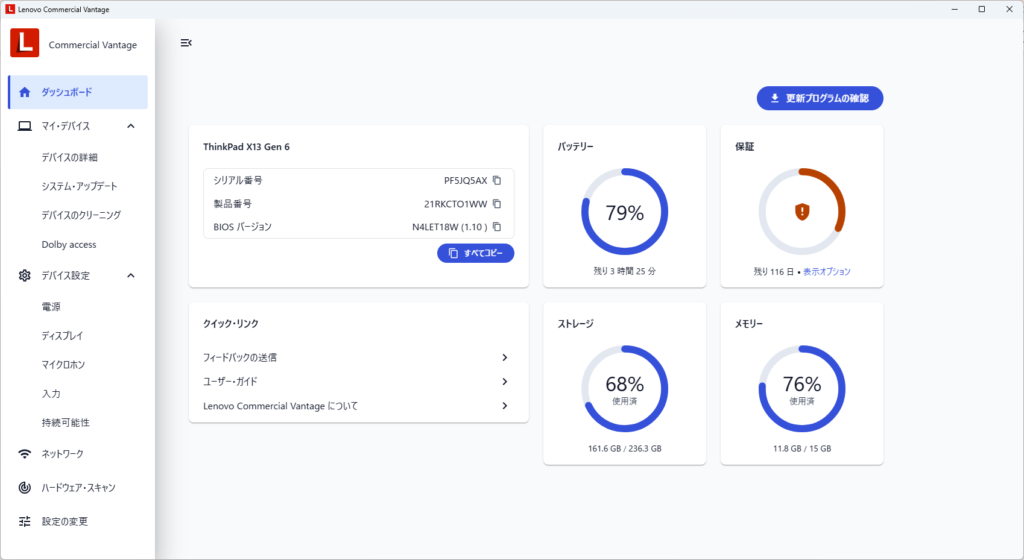Image resolution: width=1024 pixels, height=560 pixels.
Task: Collapse the マイ・デバイス section chevron
Action: click(x=131, y=126)
